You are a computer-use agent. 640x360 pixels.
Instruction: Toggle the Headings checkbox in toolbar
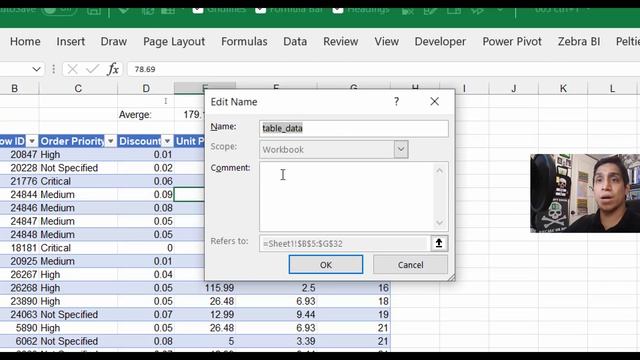pos(338,10)
